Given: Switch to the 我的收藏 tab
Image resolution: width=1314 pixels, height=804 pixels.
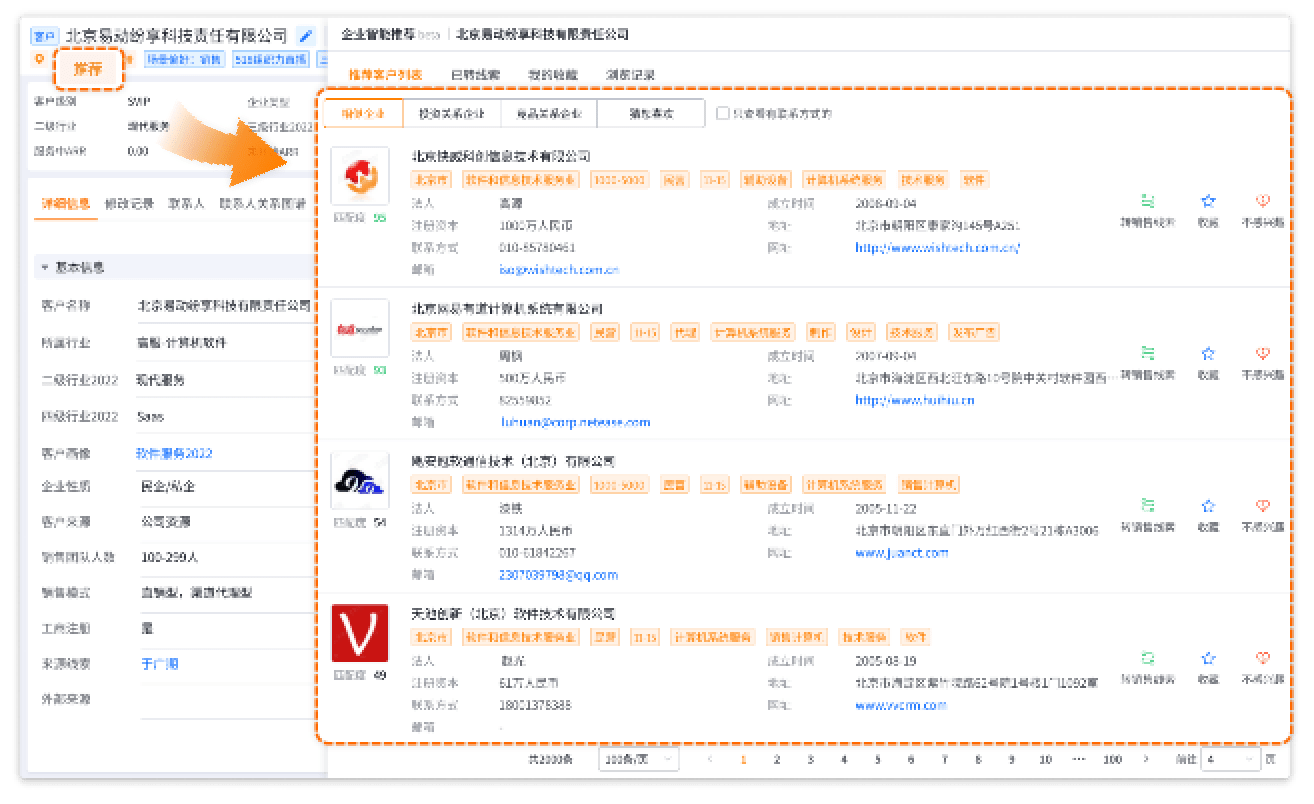Looking at the screenshot, I should 553,75.
